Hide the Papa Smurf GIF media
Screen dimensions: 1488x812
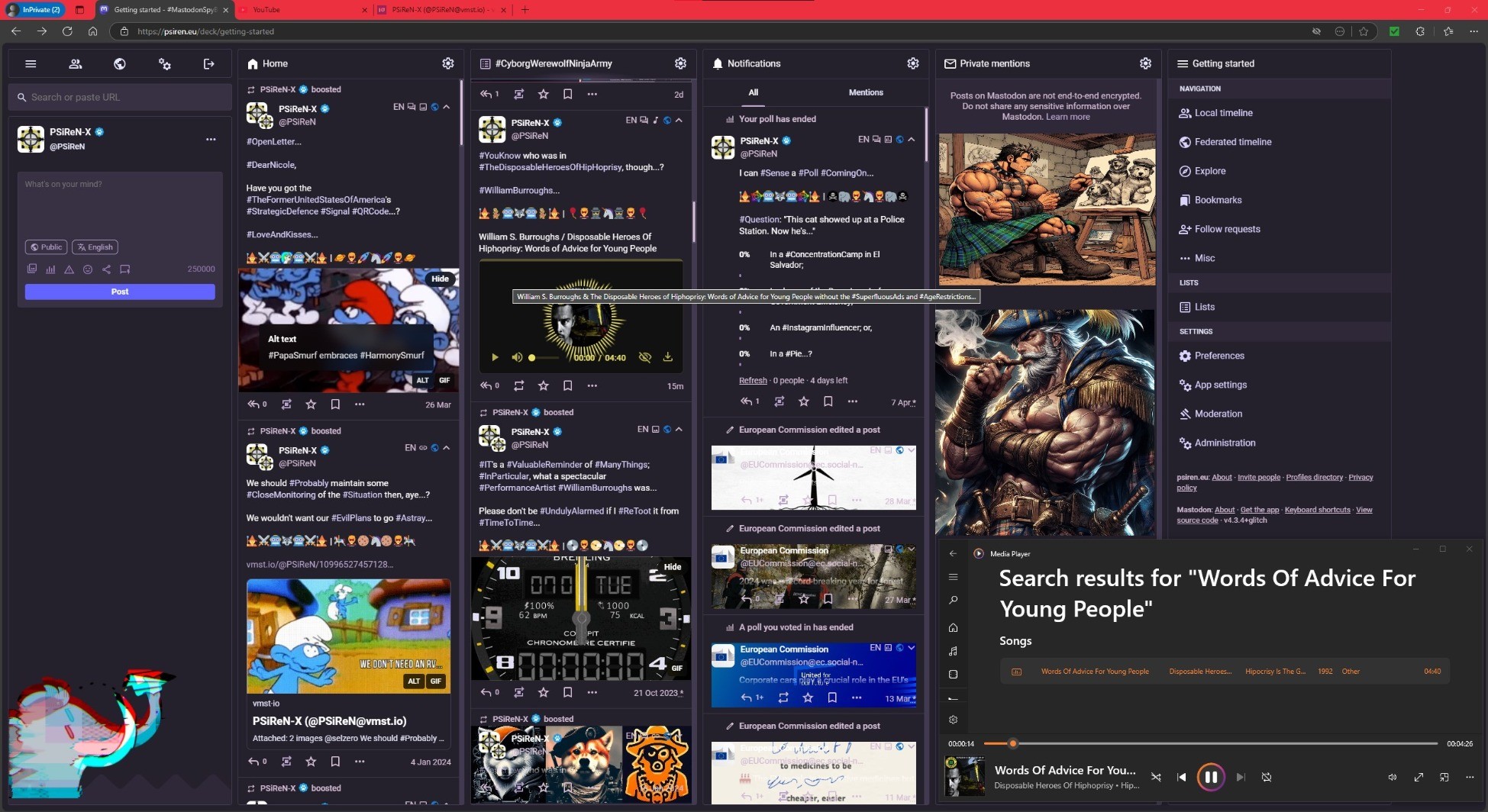click(440, 279)
